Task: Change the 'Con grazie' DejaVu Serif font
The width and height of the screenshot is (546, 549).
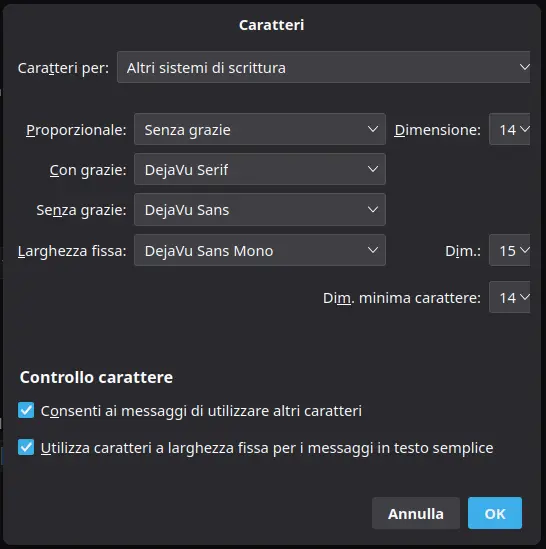Action: click(x=260, y=169)
